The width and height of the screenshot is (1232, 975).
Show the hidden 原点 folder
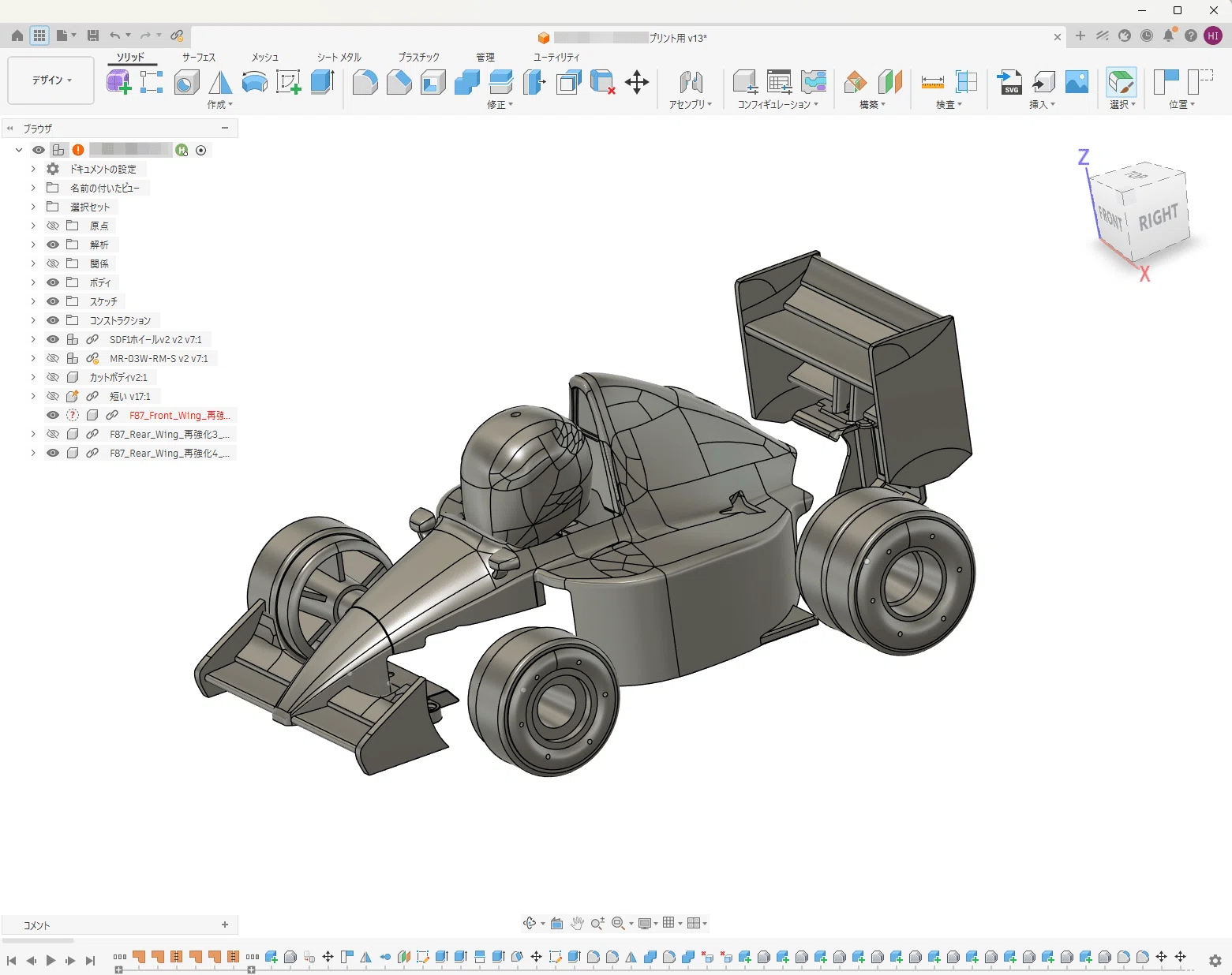click(x=53, y=226)
